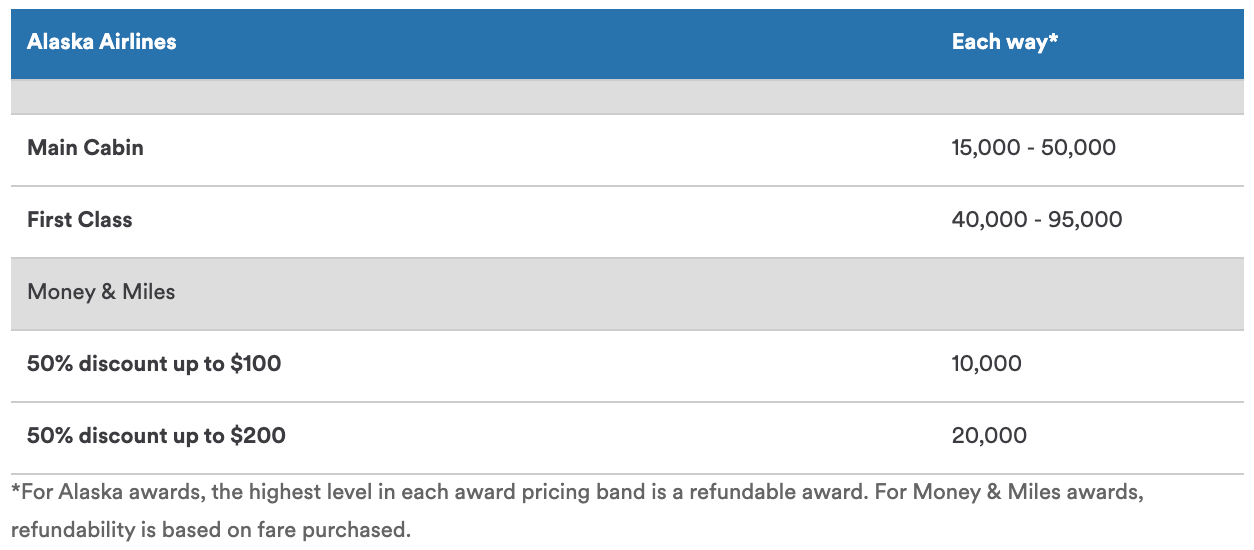The width and height of the screenshot is (1254, 550).
Task: Click the 40,000 - 95,000 miles value
Action: (1037, 220)
